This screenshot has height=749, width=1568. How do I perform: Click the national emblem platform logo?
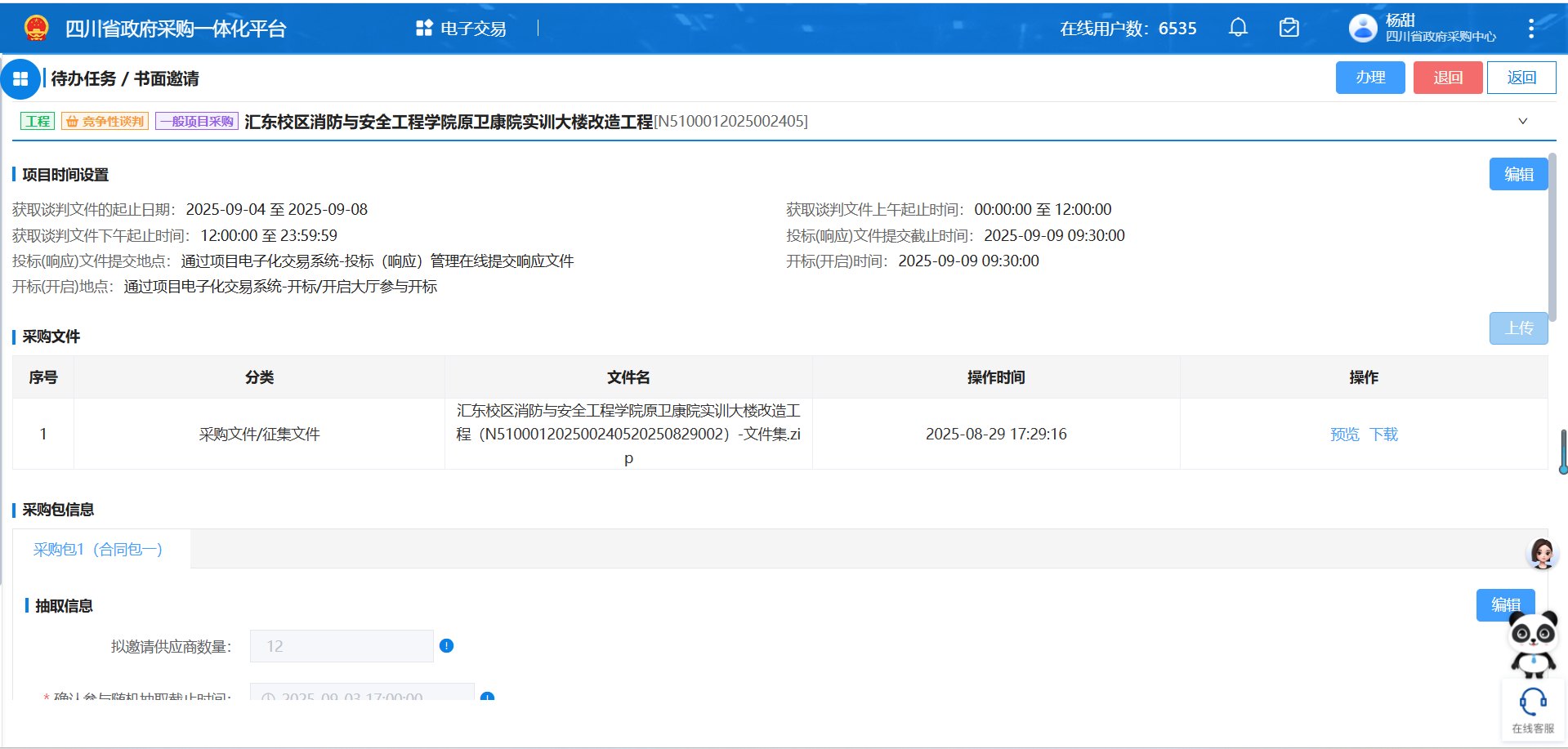[36, 29]
